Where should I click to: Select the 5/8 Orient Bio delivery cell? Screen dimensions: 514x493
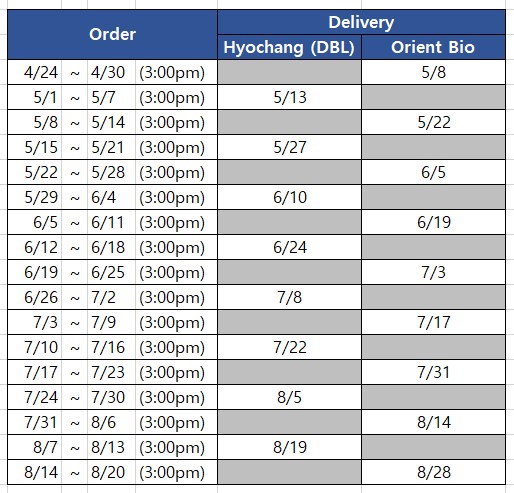433,72
